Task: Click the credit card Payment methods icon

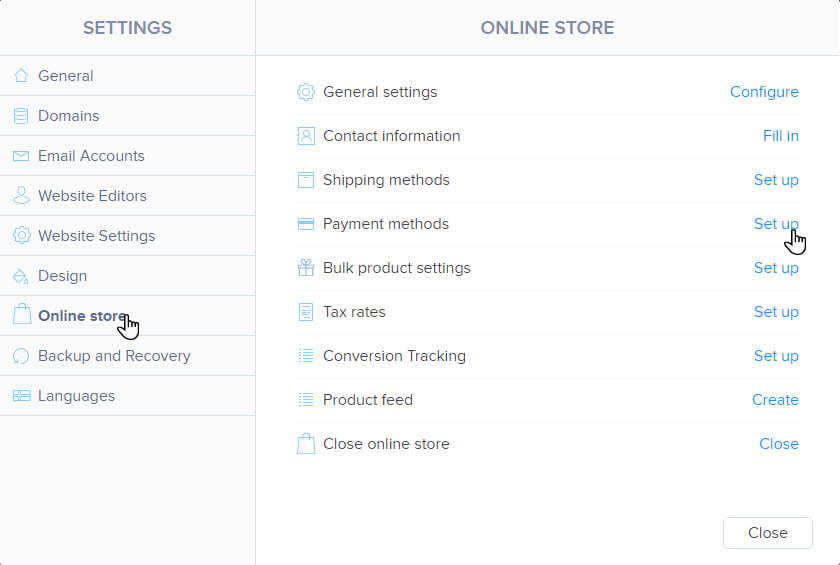Action: tap(306, 224)
